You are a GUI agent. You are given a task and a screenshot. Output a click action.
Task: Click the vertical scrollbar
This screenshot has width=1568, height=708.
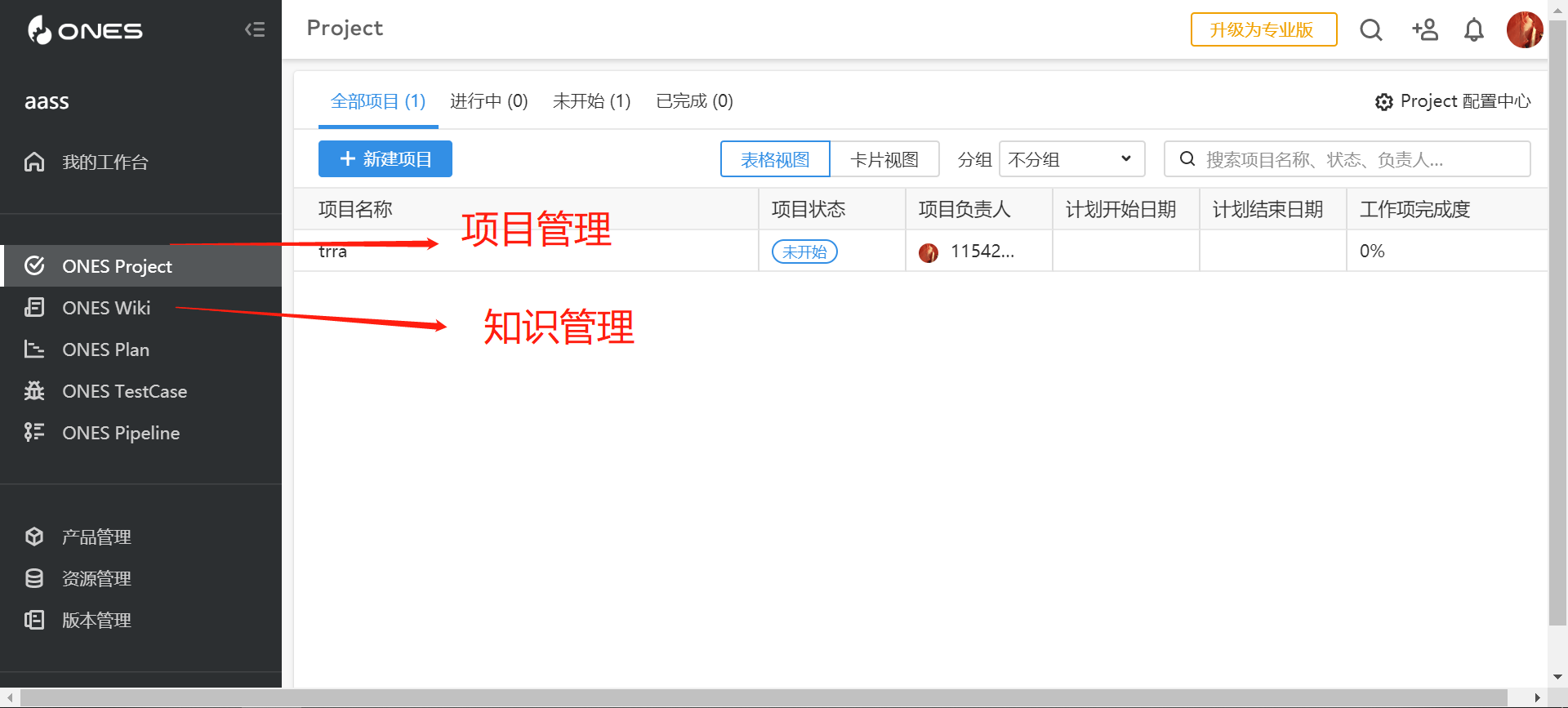click(x=1557, y=323)
